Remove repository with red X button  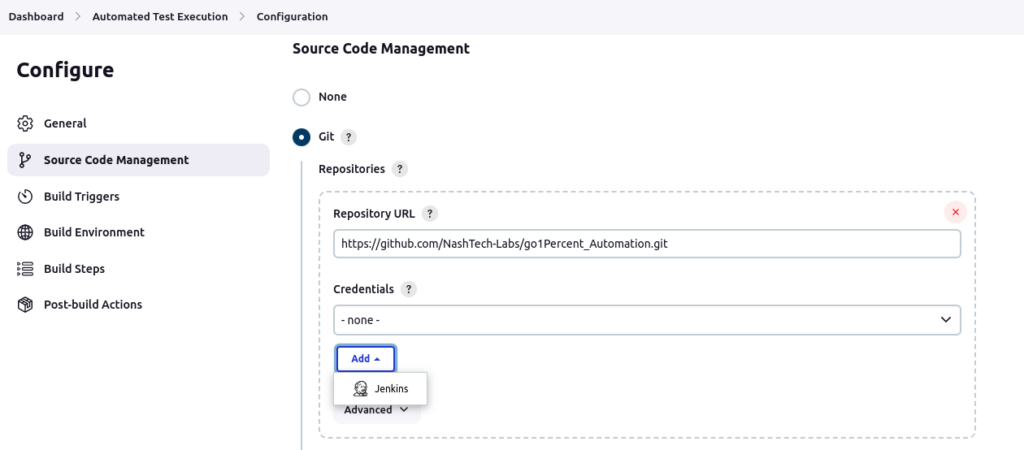click(x=955, y=212)
